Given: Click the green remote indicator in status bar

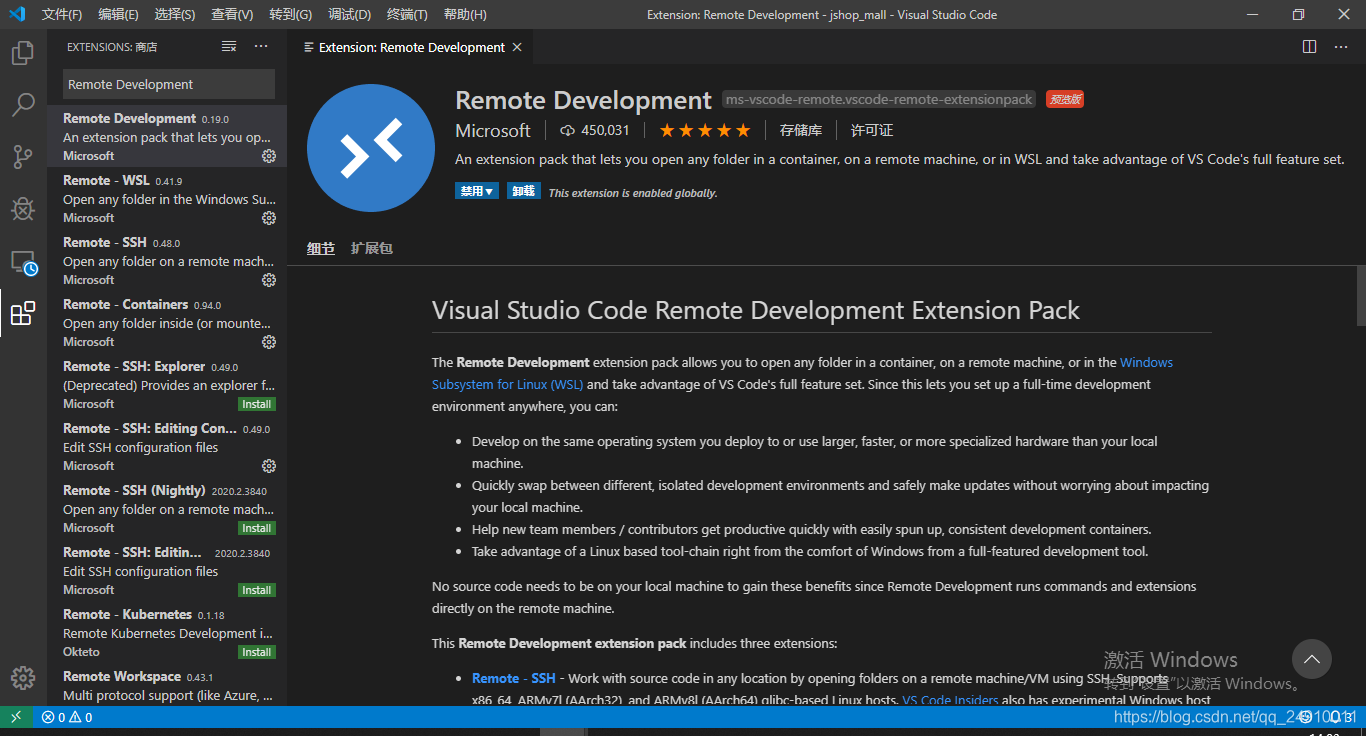Looking at the screenshot, I should 16,717.
